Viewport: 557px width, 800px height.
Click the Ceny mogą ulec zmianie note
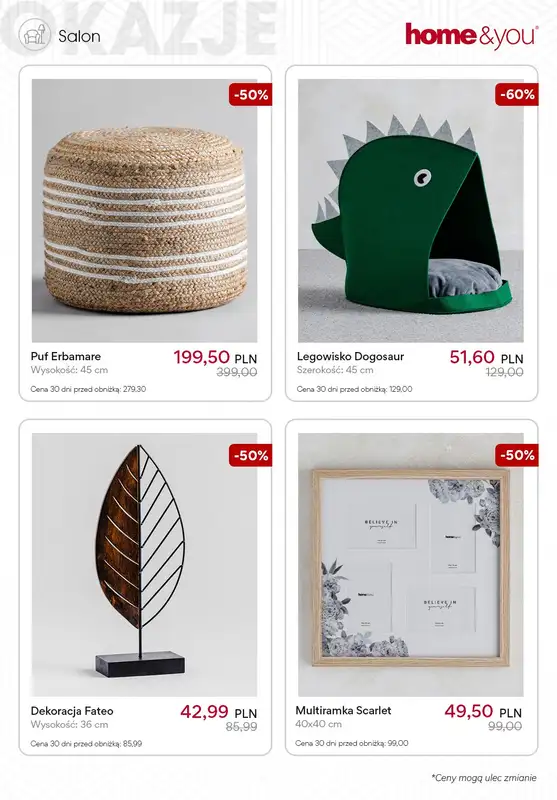(x=484, y=778)
